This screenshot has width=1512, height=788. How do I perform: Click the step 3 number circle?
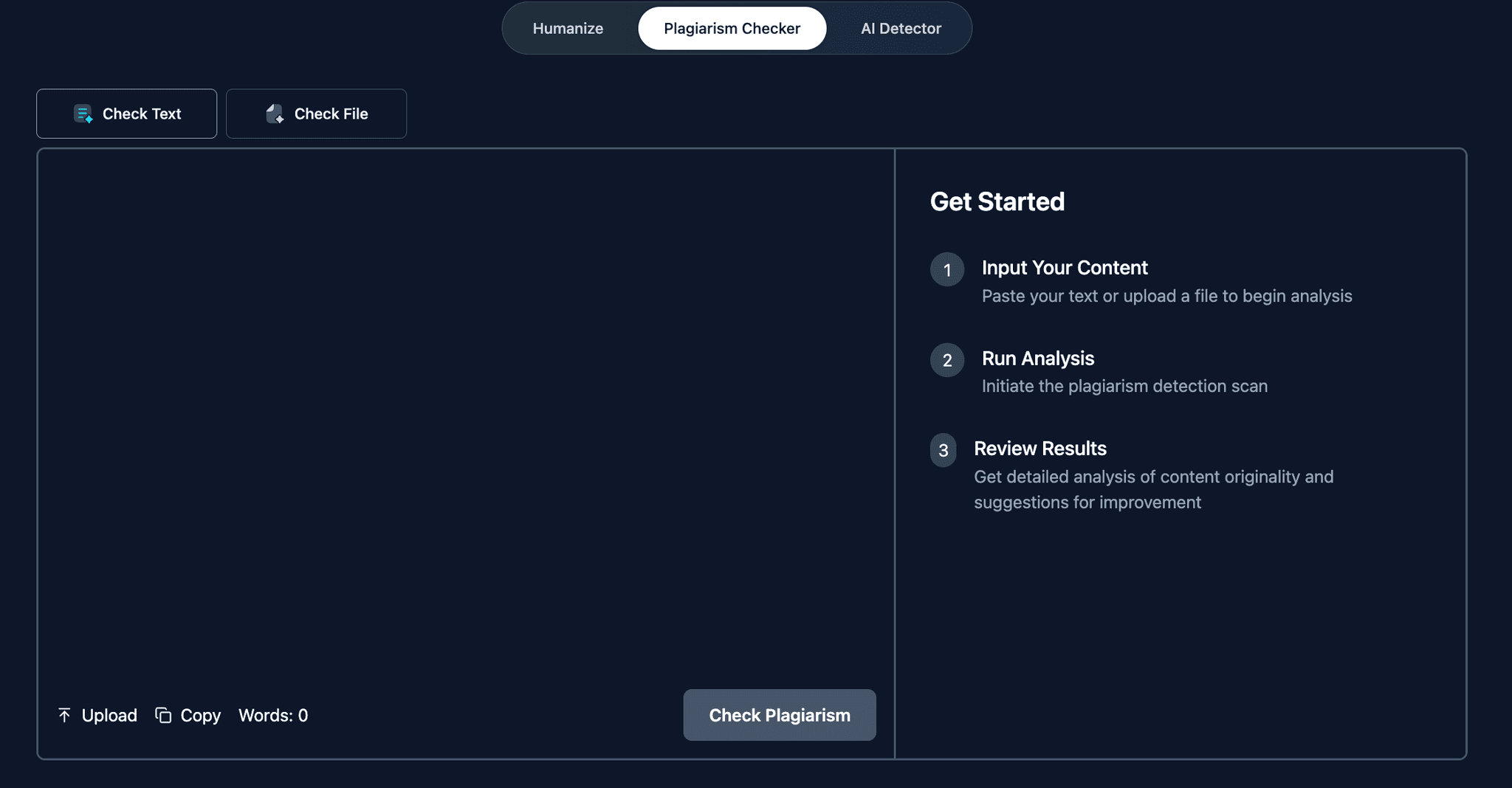(x=943, y=450)
